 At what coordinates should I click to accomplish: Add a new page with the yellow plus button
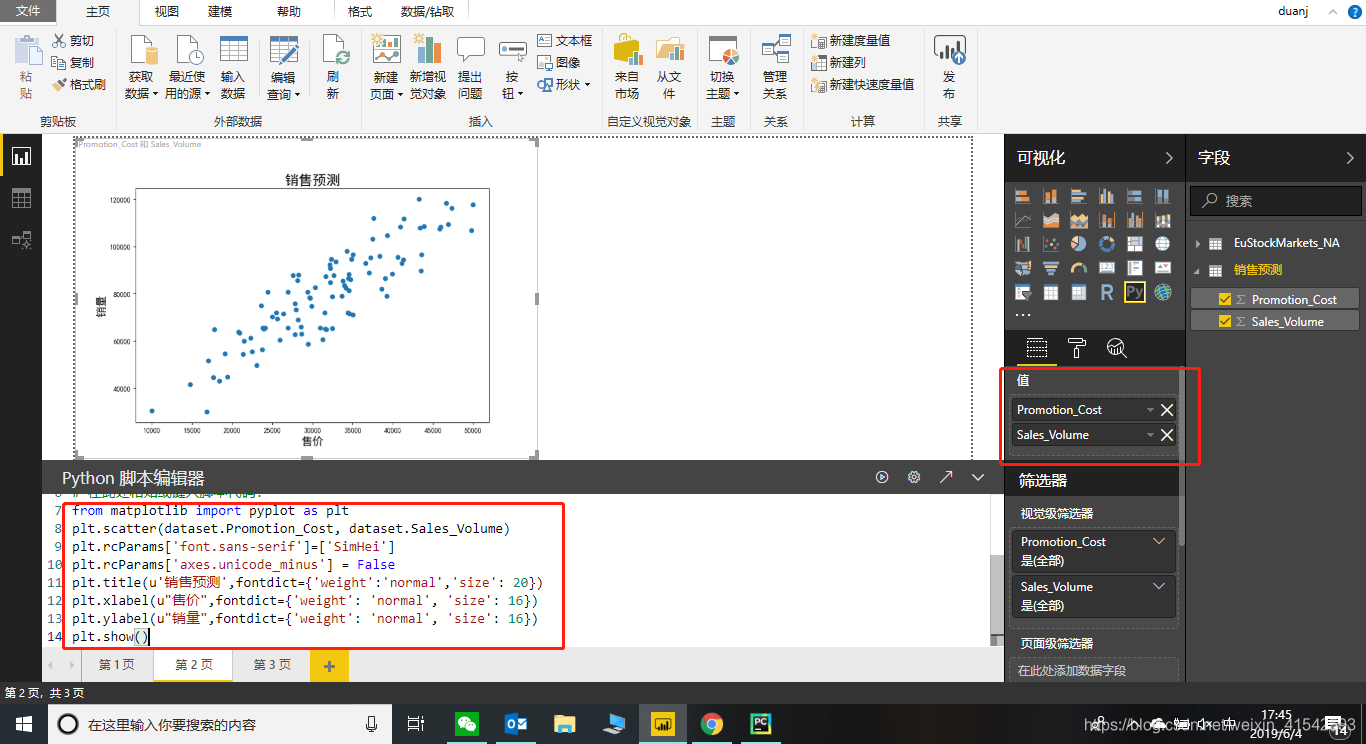pos(329,664)
